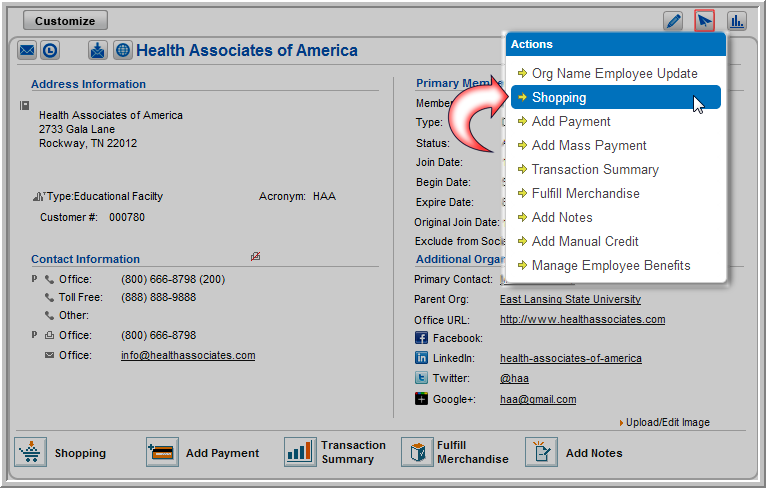Select Org Name Employee Update in Actions menu
Screen dimensions: 766x488
616,73
